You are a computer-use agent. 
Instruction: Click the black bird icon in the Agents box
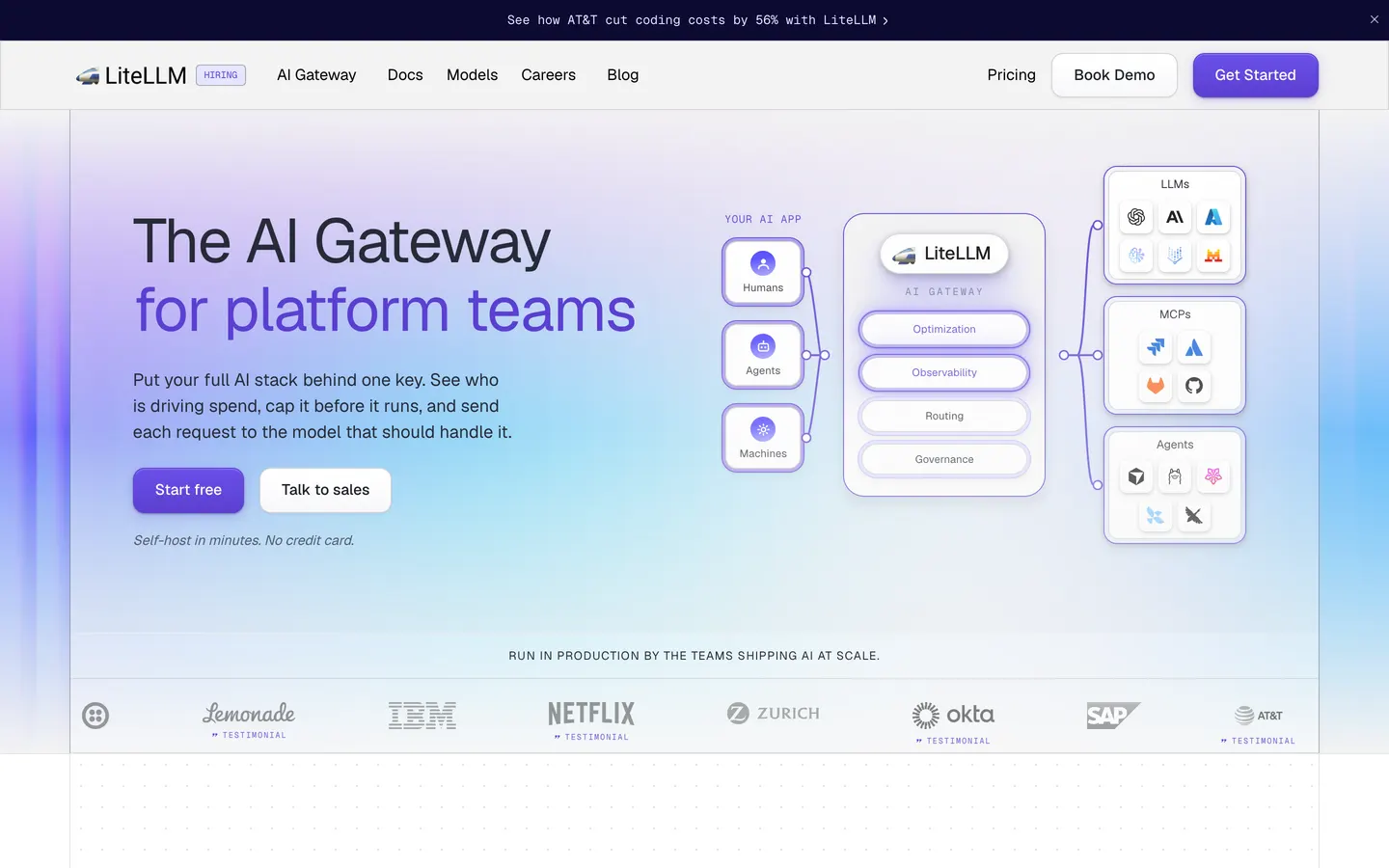coord(1194,516)
